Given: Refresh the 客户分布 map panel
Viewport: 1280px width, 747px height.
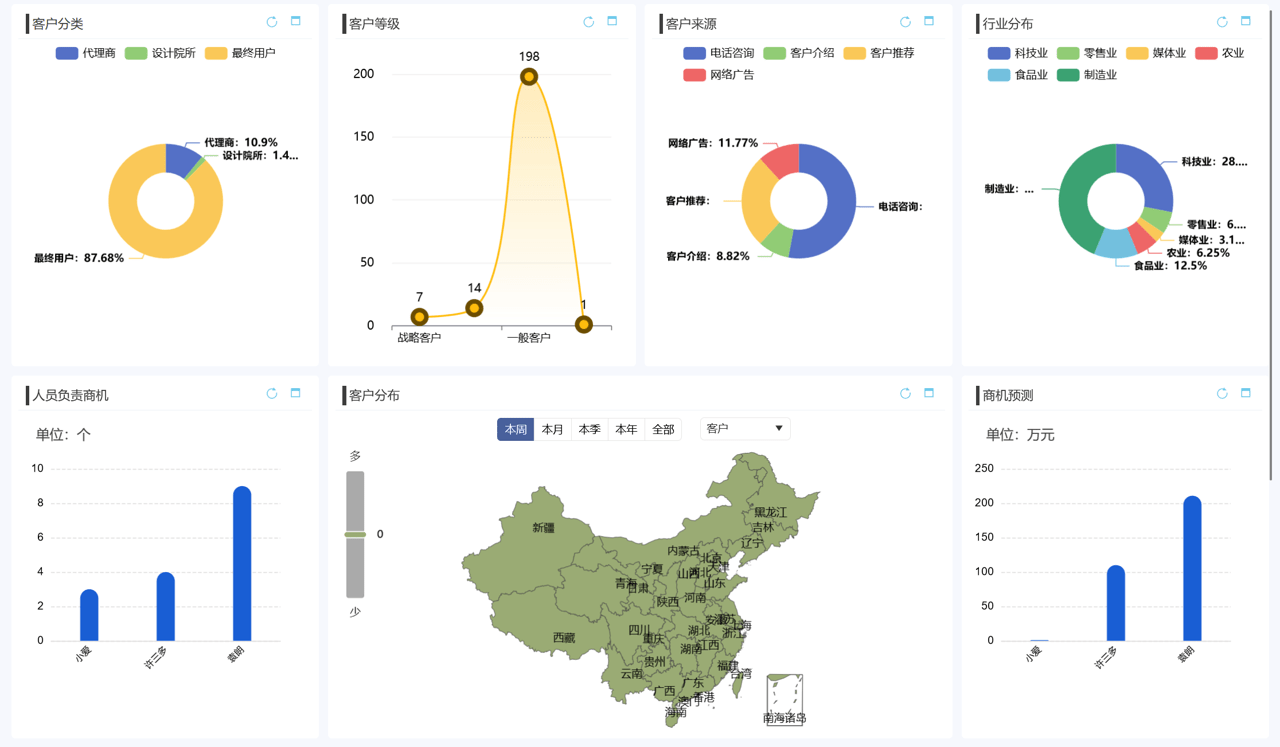Looking at the screenshot, I should pyautogui.click(x=905, y=394).
